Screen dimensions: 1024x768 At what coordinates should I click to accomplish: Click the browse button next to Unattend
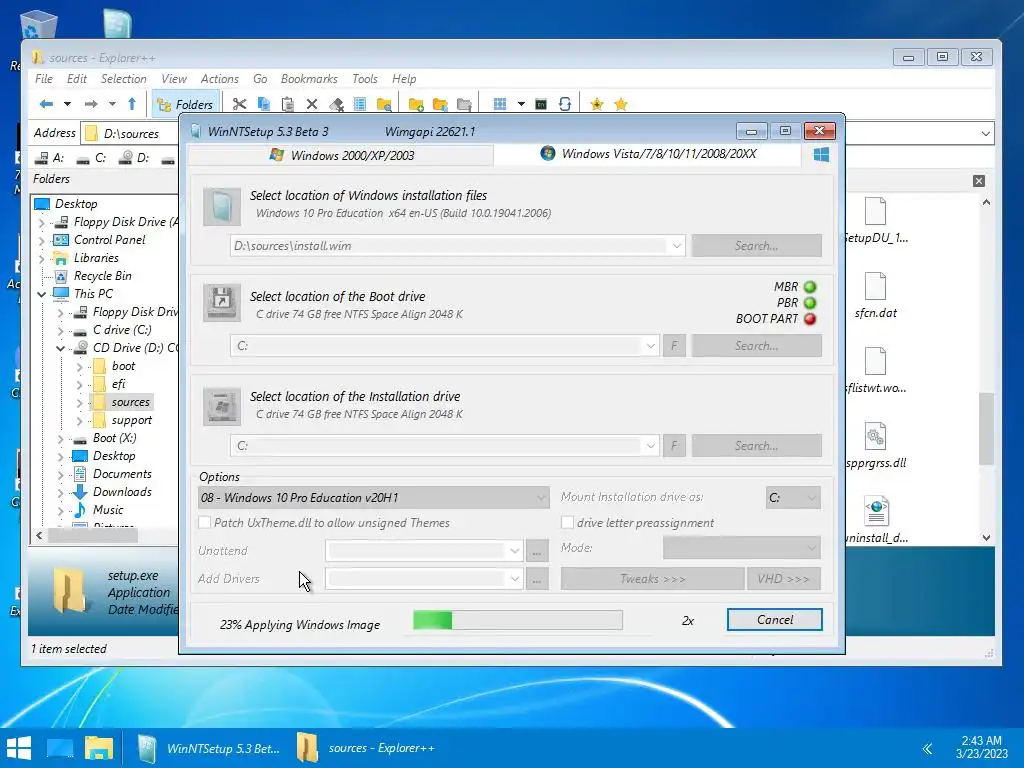pos(536,551)
